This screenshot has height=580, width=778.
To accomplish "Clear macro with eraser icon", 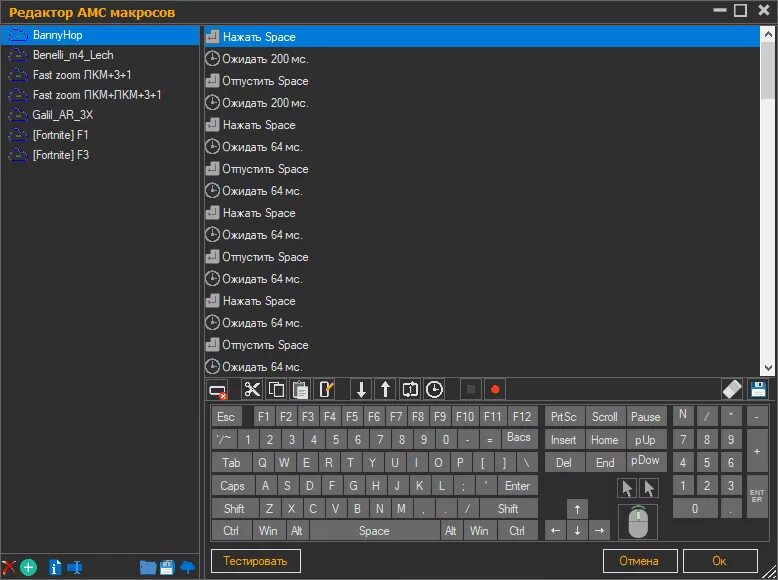I will click(x=732, y=389).
